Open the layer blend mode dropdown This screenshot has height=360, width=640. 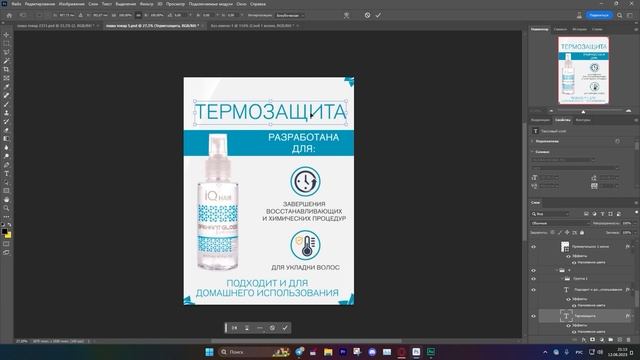point(560,223)
